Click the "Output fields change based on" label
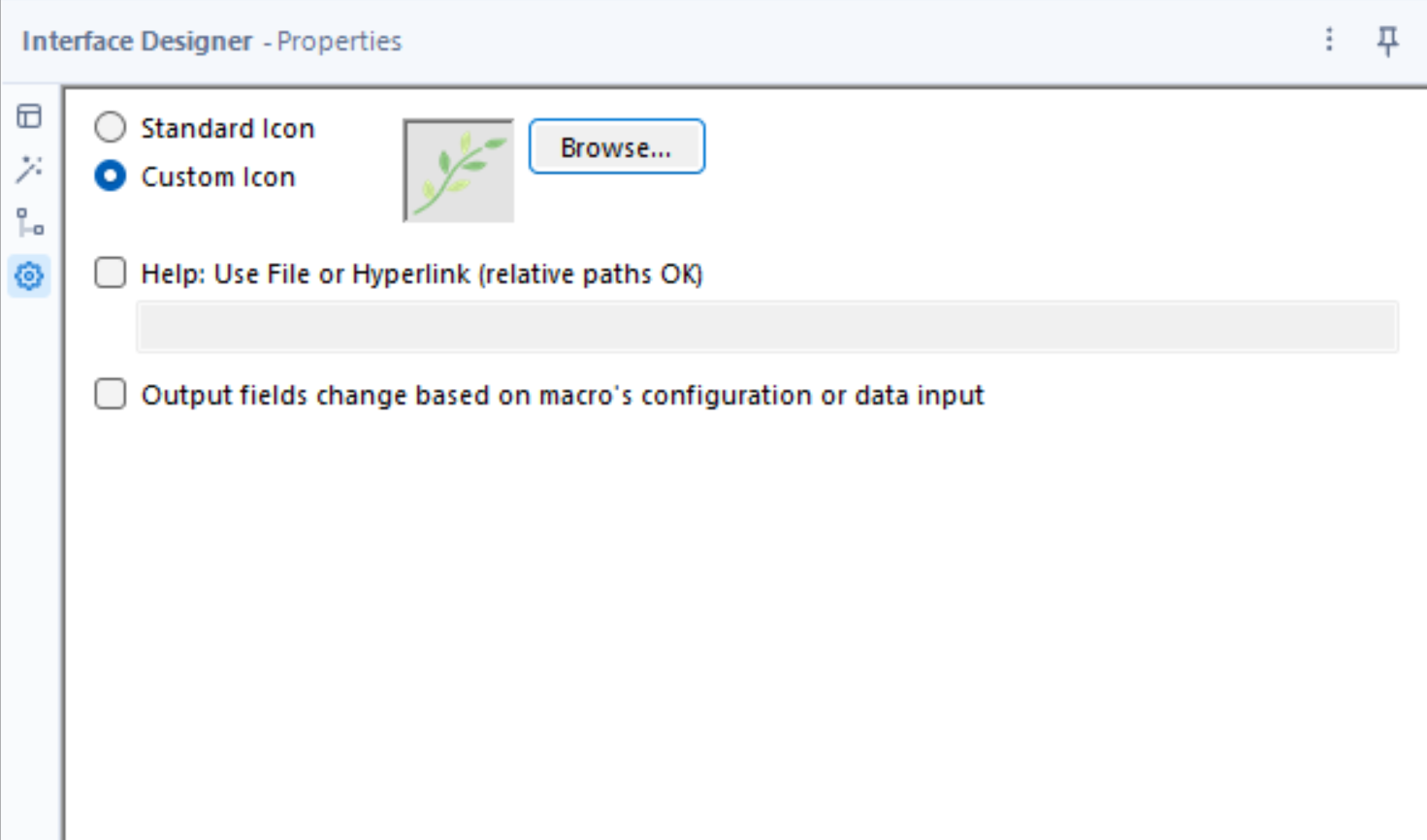 point(563,396)
